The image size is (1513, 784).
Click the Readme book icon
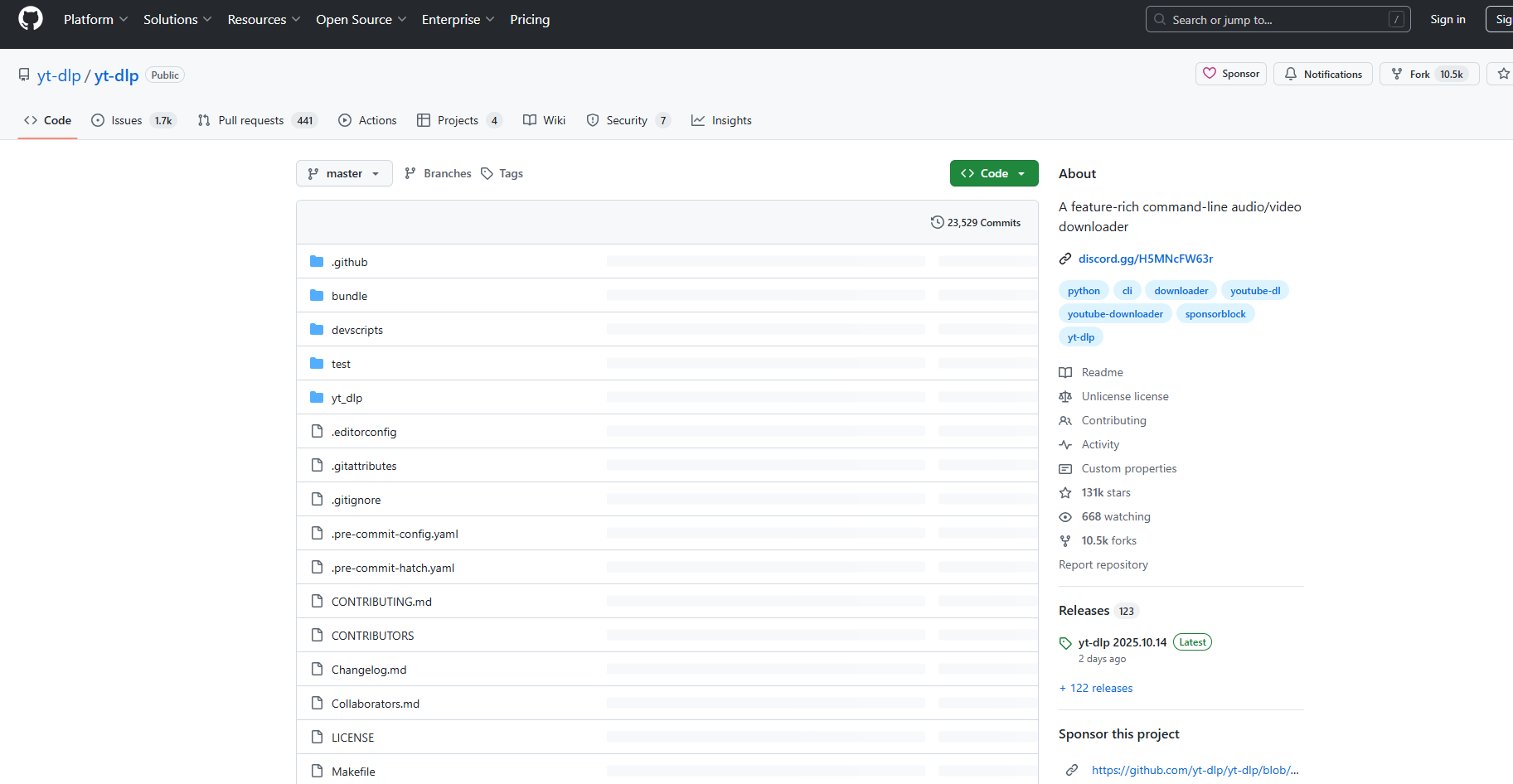(x=1065, y=373)
